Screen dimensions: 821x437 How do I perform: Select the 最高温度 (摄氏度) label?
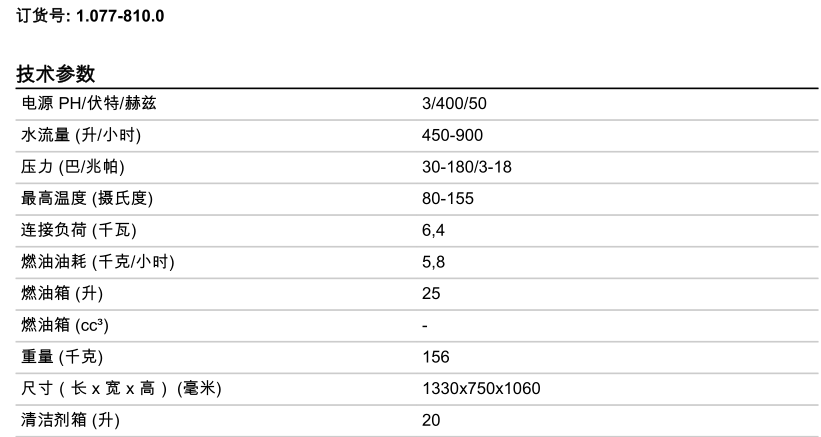(87, 199)
